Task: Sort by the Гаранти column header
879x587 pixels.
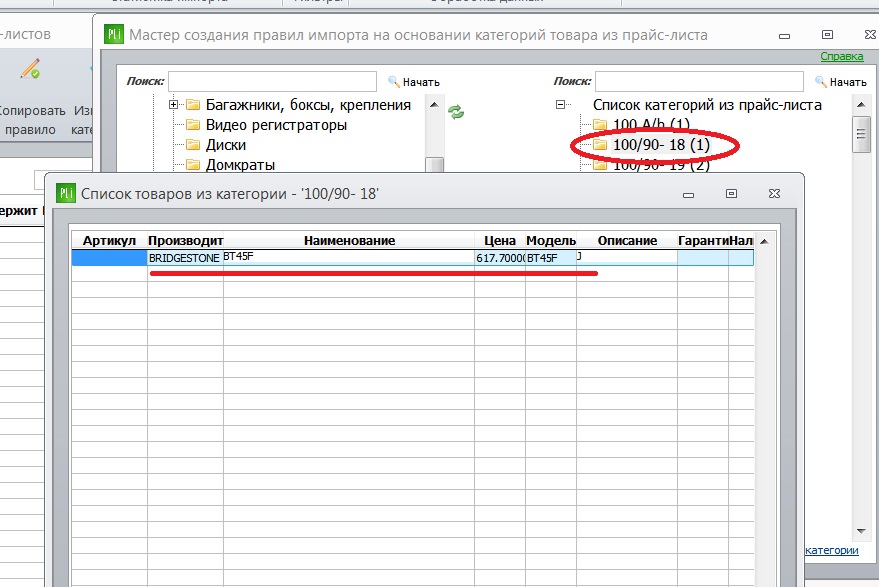Action: [x=703, y=241]
